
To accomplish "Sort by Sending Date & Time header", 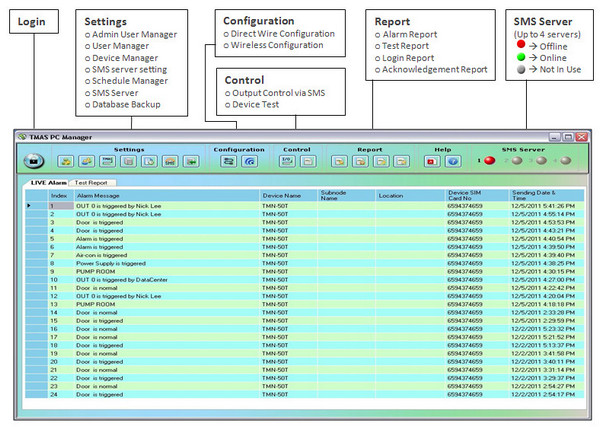I will (x=546, y=196).
